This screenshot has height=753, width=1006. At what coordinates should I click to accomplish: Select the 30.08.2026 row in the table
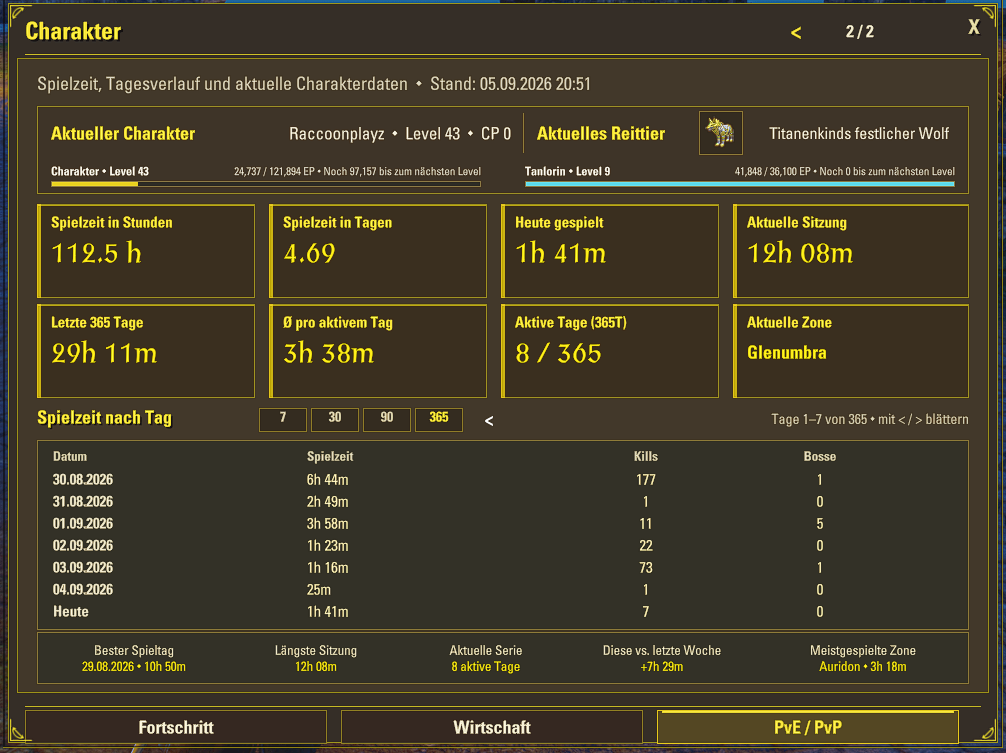coord(502,480)
